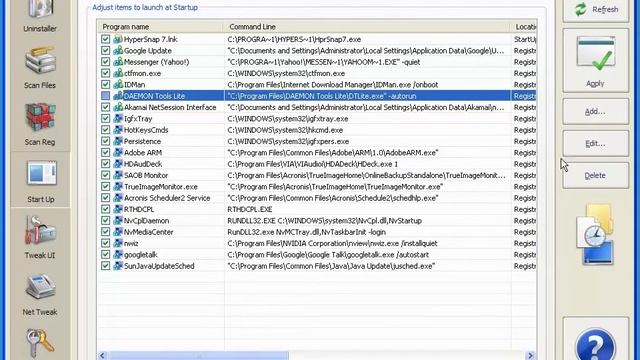Click the RTHDCPL program icon
The height and width of the screenshot is (360, 640).
(118, 209)
